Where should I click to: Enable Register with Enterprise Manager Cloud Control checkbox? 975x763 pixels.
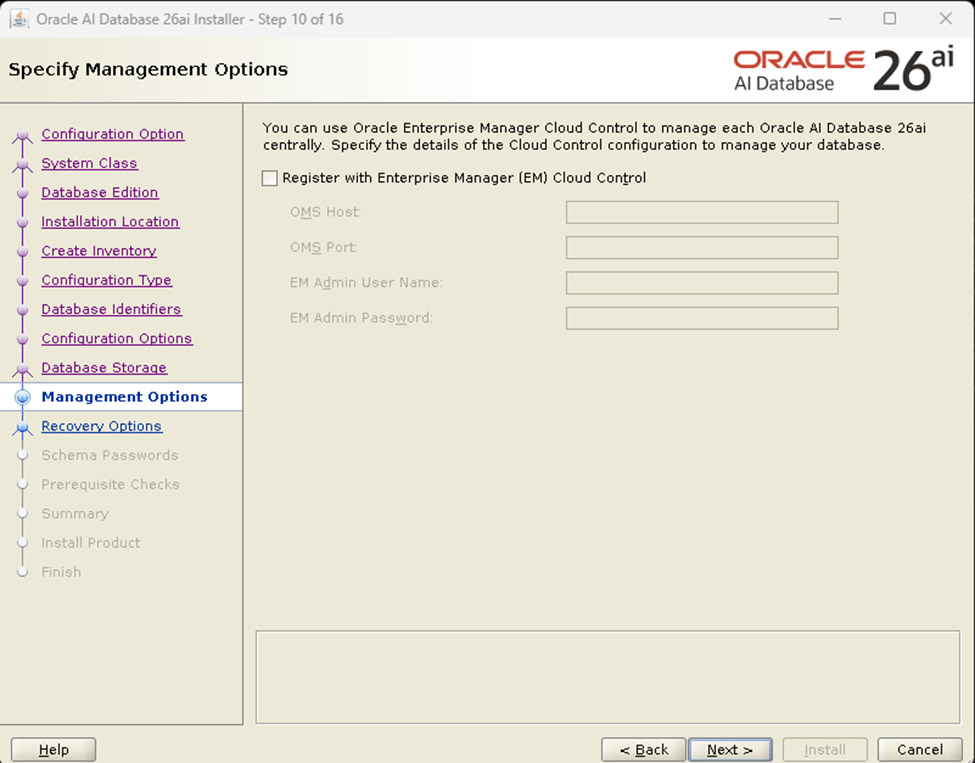(x=269, y=178)
